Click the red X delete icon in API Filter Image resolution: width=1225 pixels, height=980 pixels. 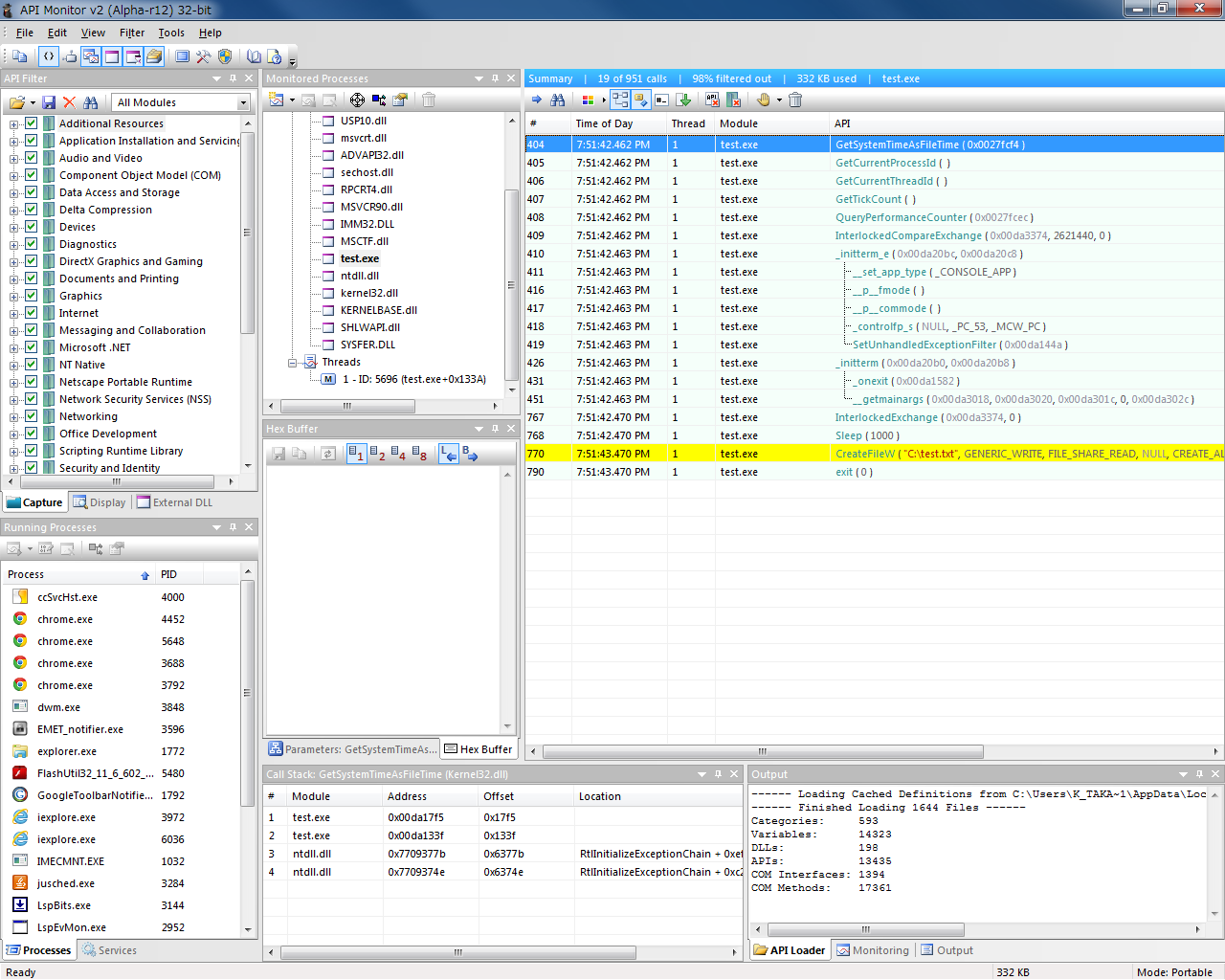click(x=69, y=102)
